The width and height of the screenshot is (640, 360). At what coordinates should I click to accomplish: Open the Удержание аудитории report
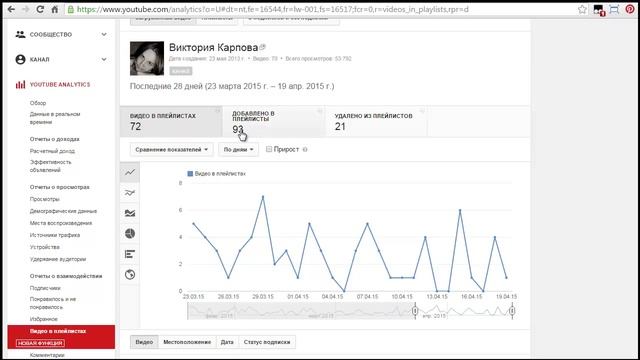click(x=58, y=259)
